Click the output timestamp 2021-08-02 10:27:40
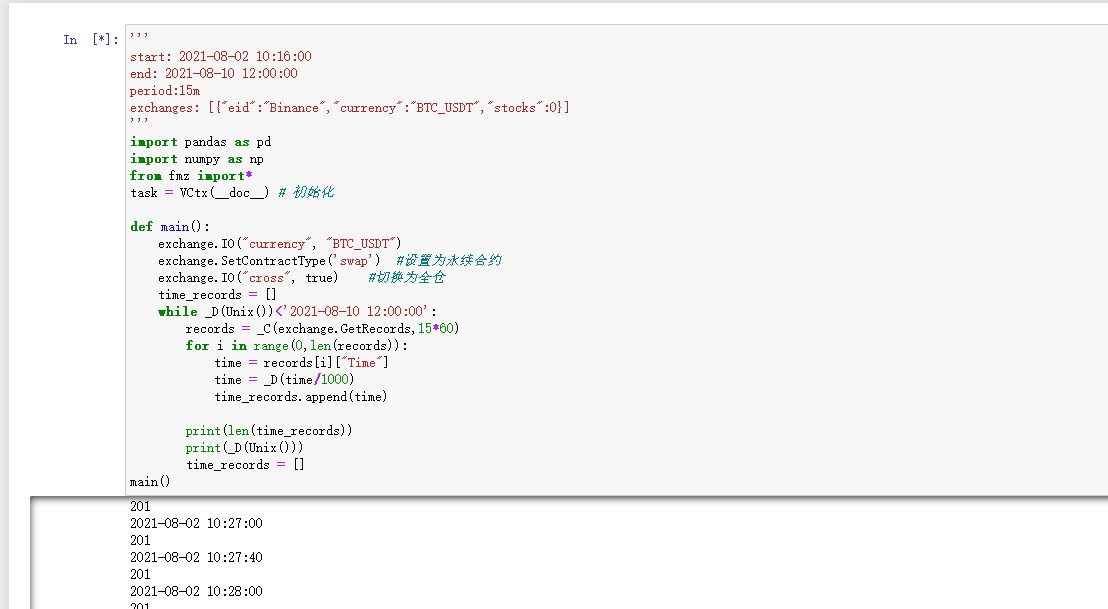The height and width of the screenshot is (609, 1108). coord(196,557)
